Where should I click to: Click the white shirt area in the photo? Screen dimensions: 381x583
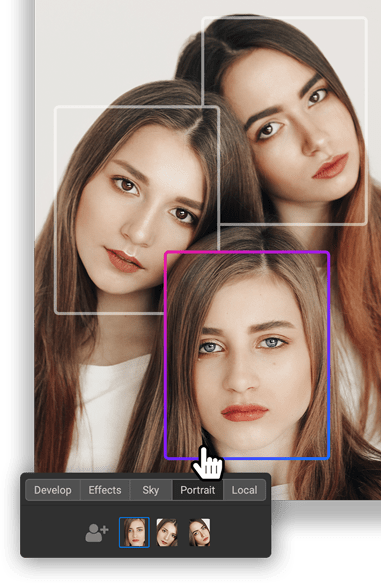[108, 409]
